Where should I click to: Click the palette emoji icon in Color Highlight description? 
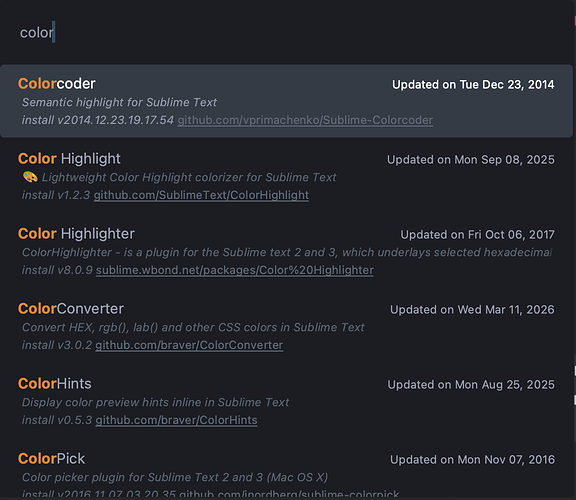pos(30,177)
